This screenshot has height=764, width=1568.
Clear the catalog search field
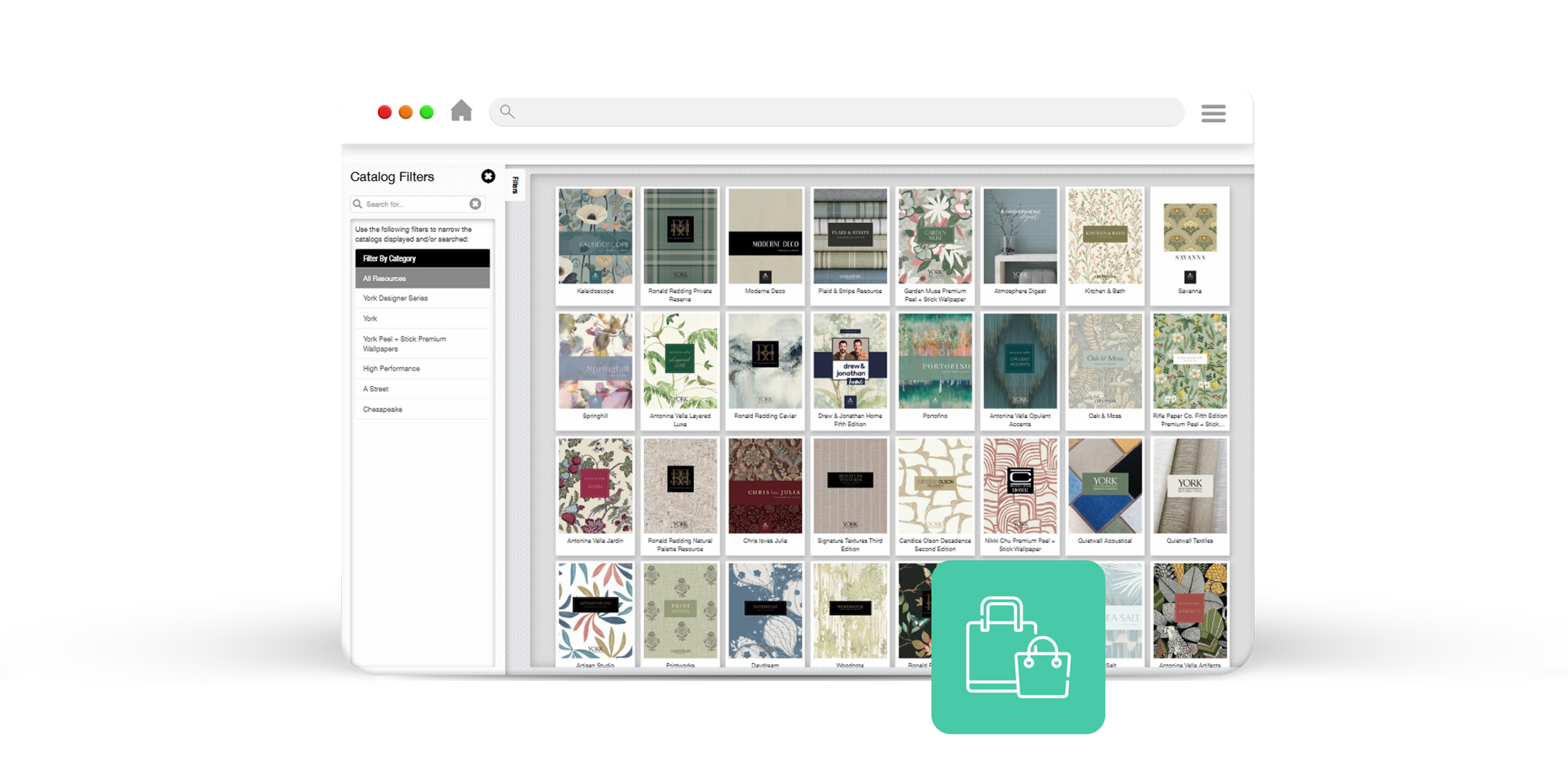pyautogui.click(x=475, y=204)
